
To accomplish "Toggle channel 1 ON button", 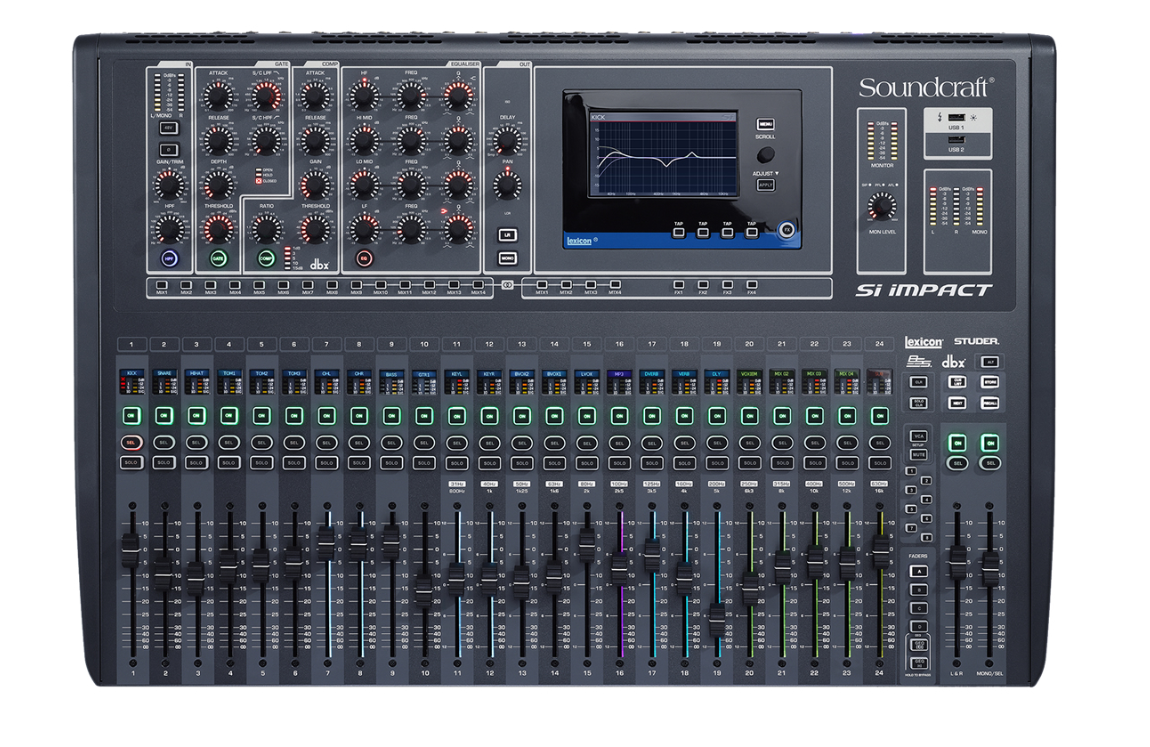I will (x=131, y=416).
